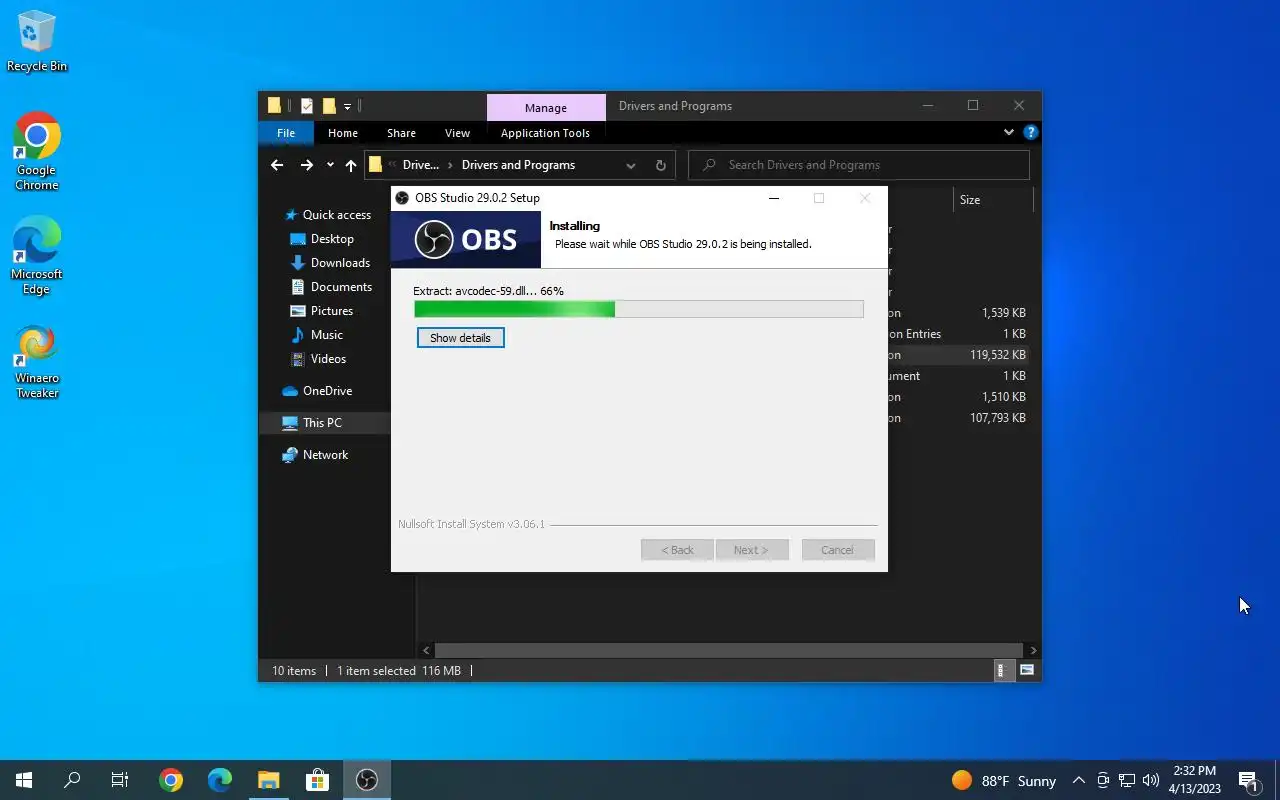Image resolution: width=1280 pixels, height=800 pixels.
Task: Open the Application Tools tab
Action: [545, 133]
